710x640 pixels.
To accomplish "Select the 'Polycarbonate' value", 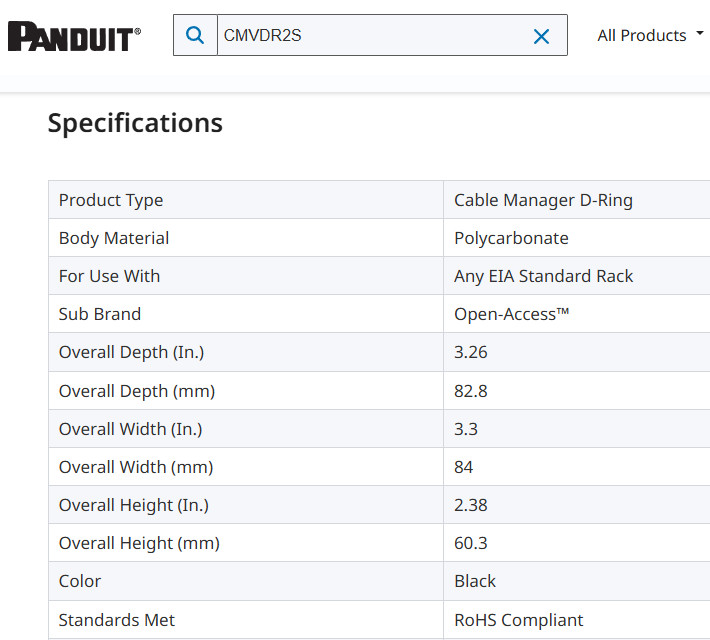I will point(511,238).
